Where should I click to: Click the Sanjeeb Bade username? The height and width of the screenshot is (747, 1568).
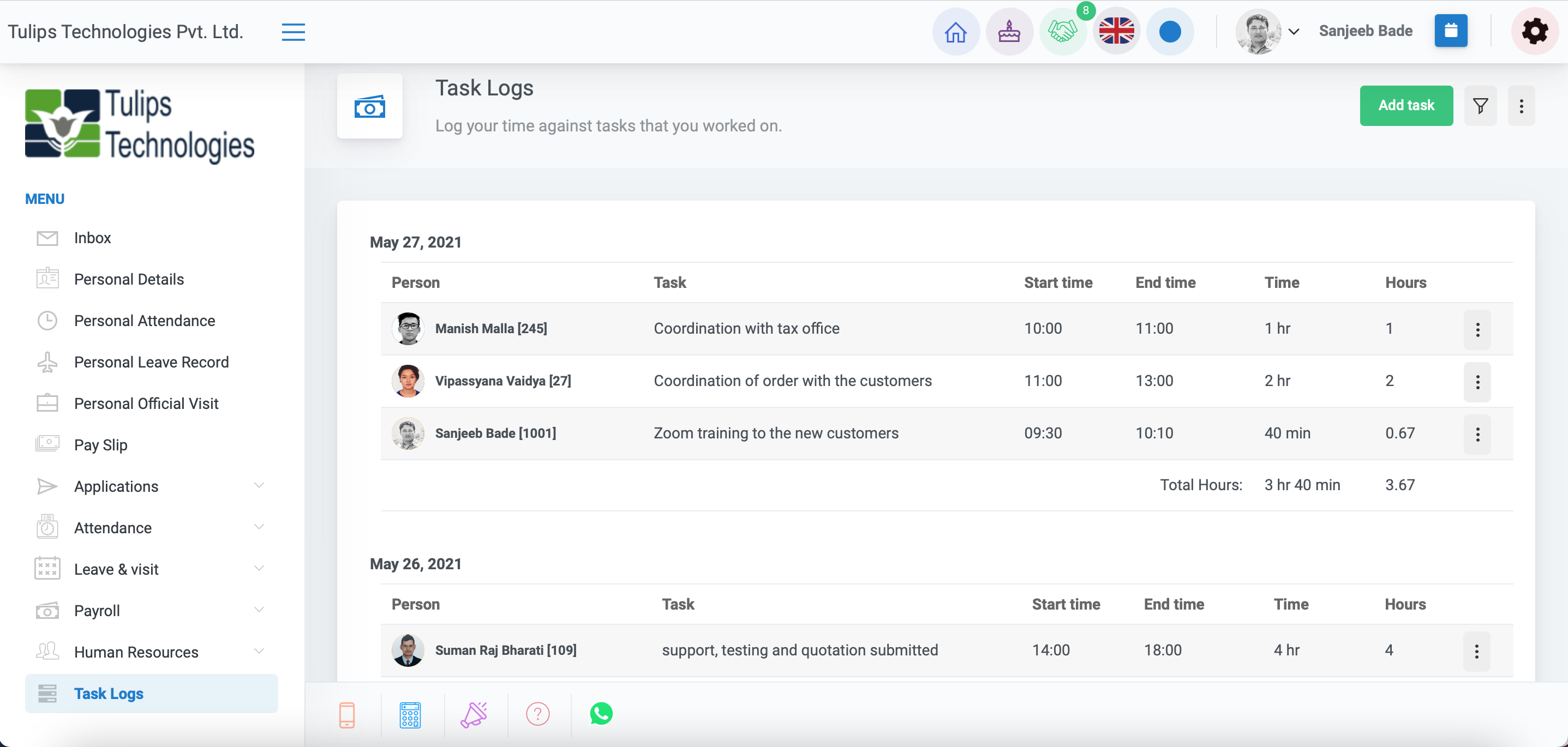click(x=1365, y=31)
